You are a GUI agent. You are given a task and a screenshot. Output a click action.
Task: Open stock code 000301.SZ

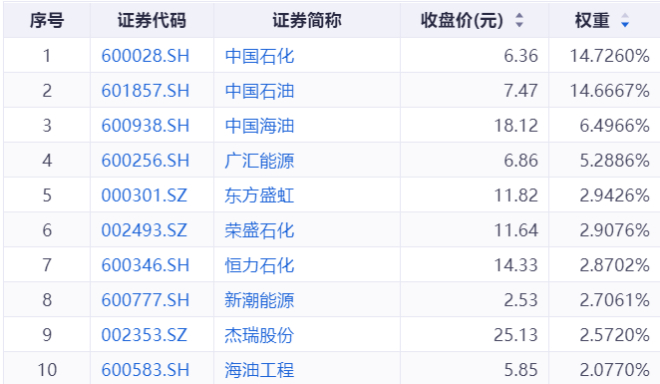(144, 195)
